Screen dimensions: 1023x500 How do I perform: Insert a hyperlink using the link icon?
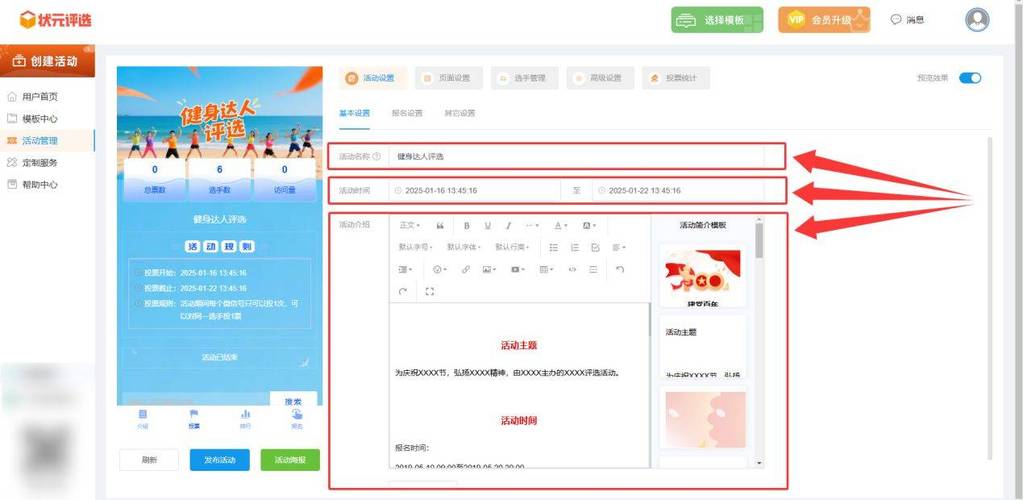pos(466,270)
